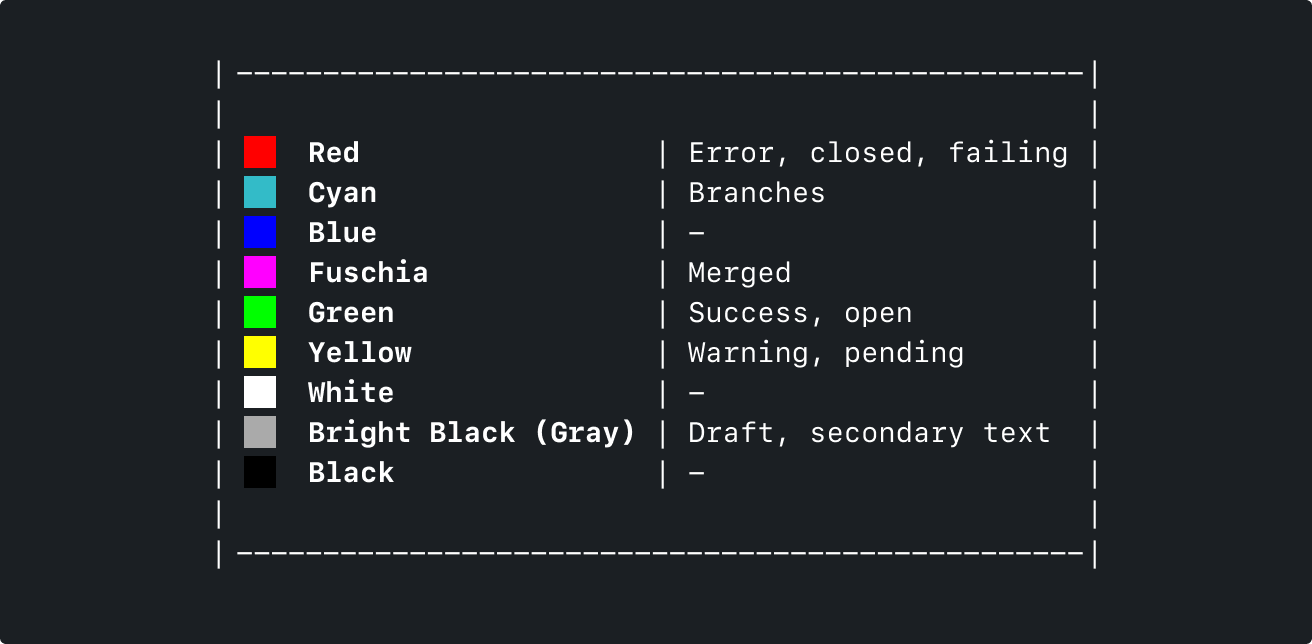Viewport: 1312px width, 644px height.
Task: Select the yellow color swatch
Action: tap(260, 352)
